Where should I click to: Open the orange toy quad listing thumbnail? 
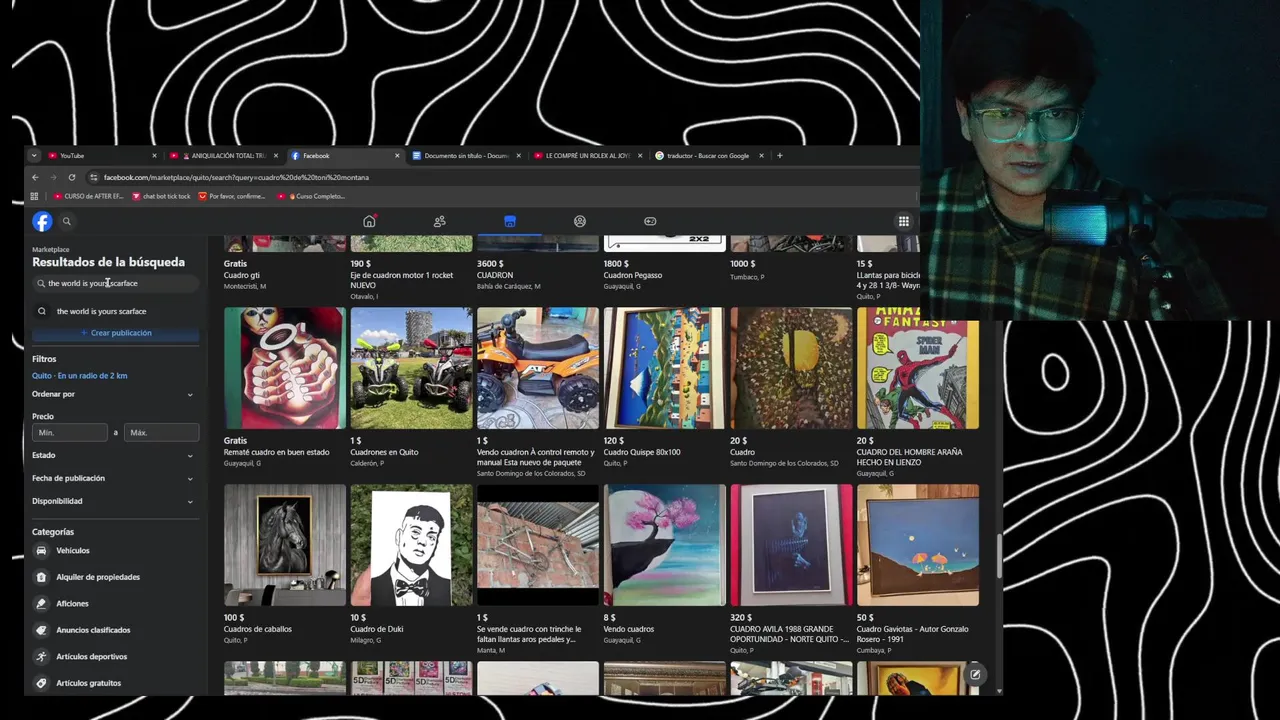click(x=538, y=368)
